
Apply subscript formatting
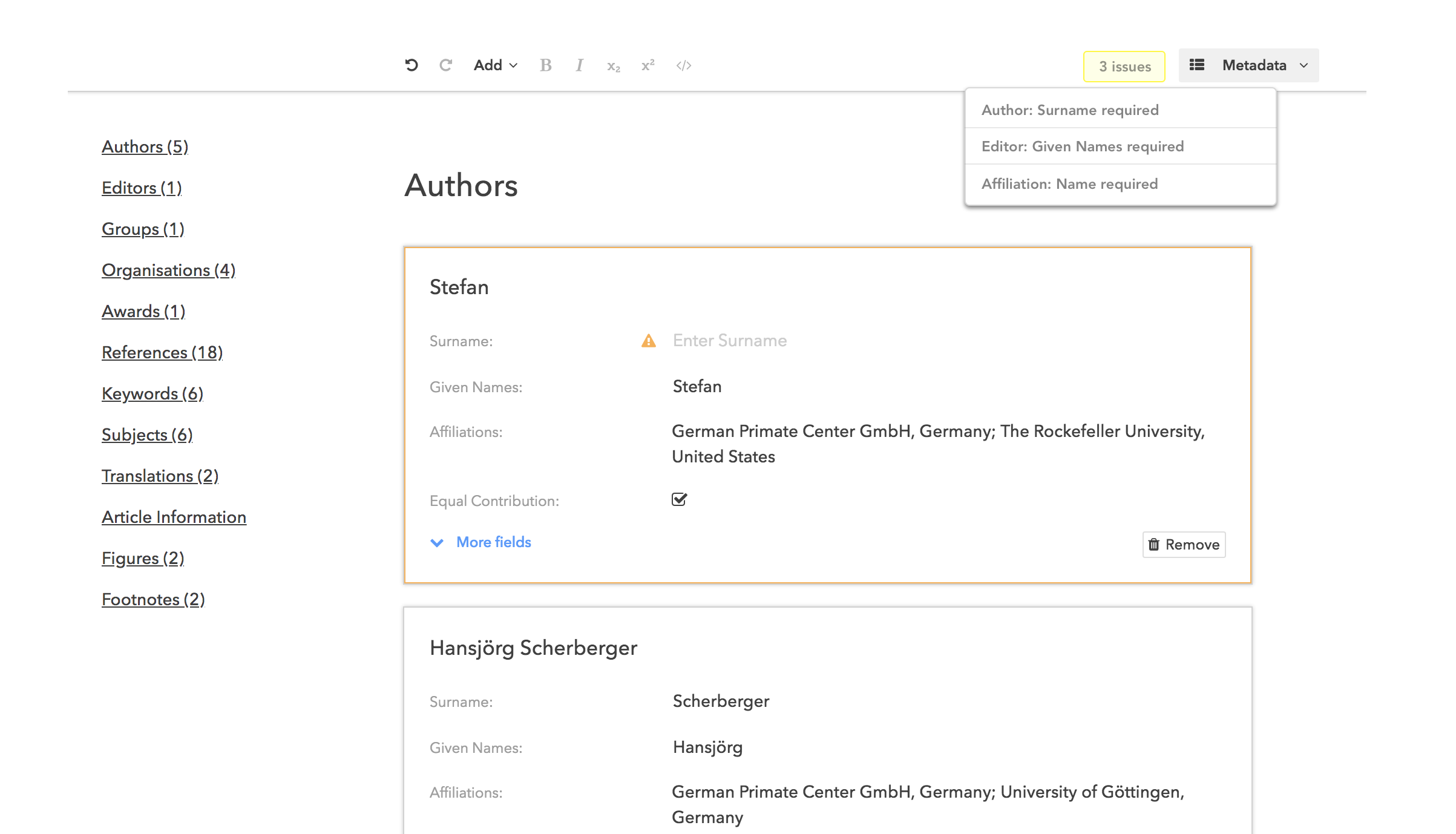click(614, 67)
